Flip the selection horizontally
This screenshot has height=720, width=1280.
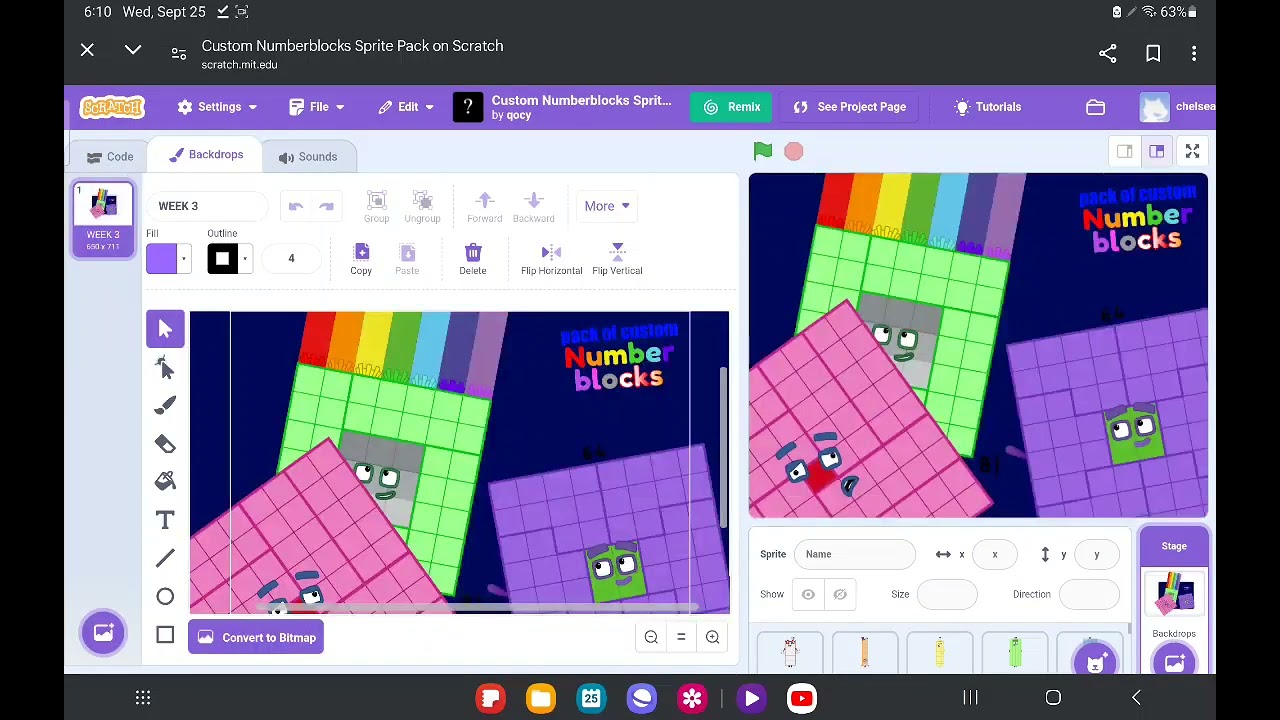(551, 259)
